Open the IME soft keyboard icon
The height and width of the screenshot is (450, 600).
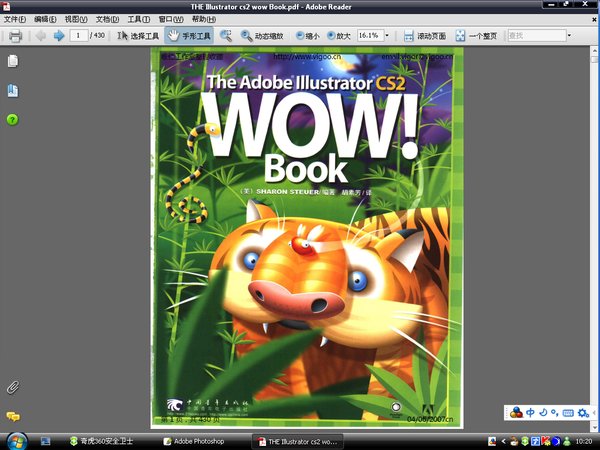[x=568, y=412]
